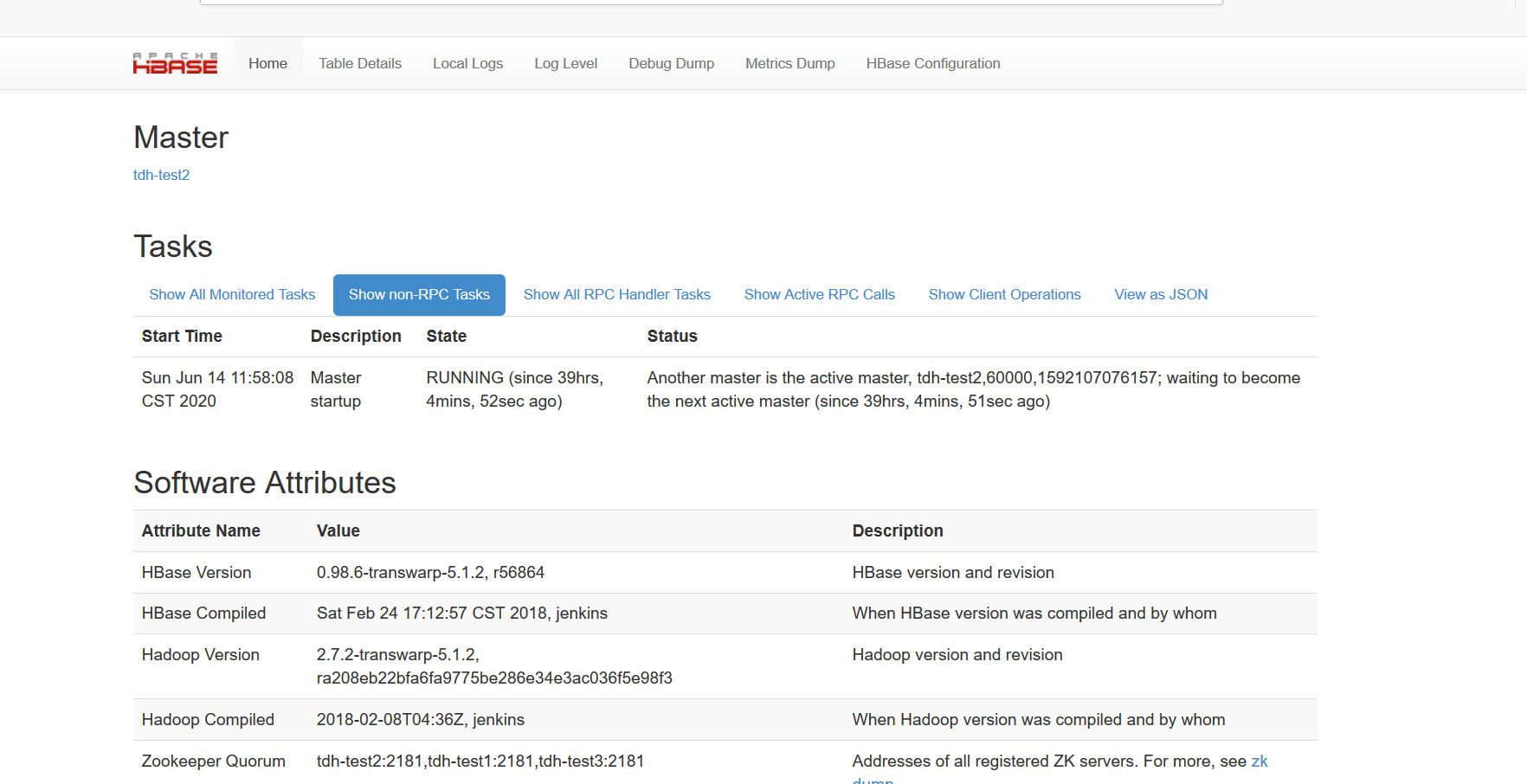Screen dimensions: 1527x784
Task: Click the Start Time column header
Action: (182, 336)
